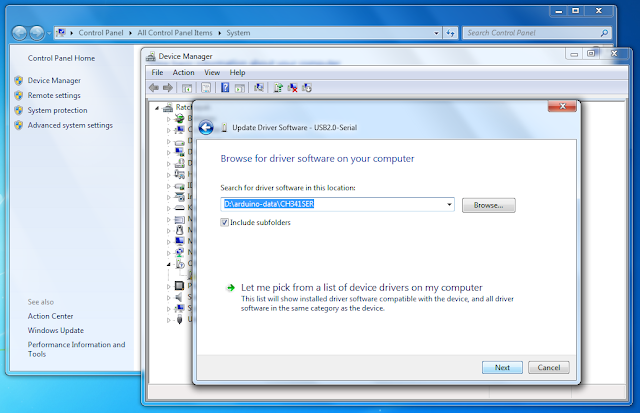Click the root computer icon in device tree
Screen dimensions: 640x413
tap(168, 107)
